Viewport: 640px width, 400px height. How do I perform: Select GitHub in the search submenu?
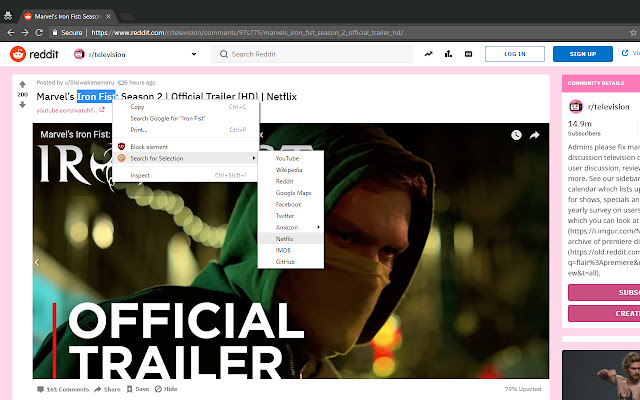(291, 262)
